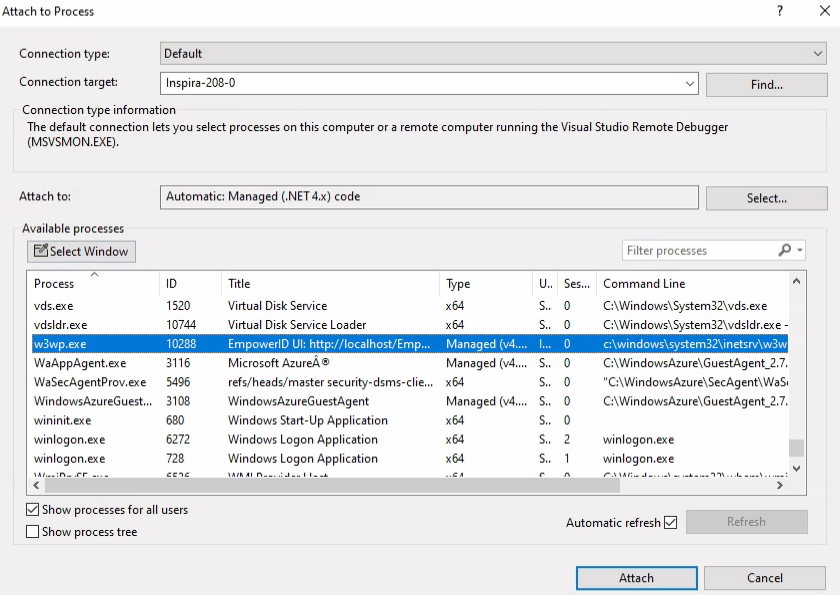Uncheck the Automatic refresh checkbox
Image resolution: width=840 pixels, height=595 pixels.
point(670,522)
